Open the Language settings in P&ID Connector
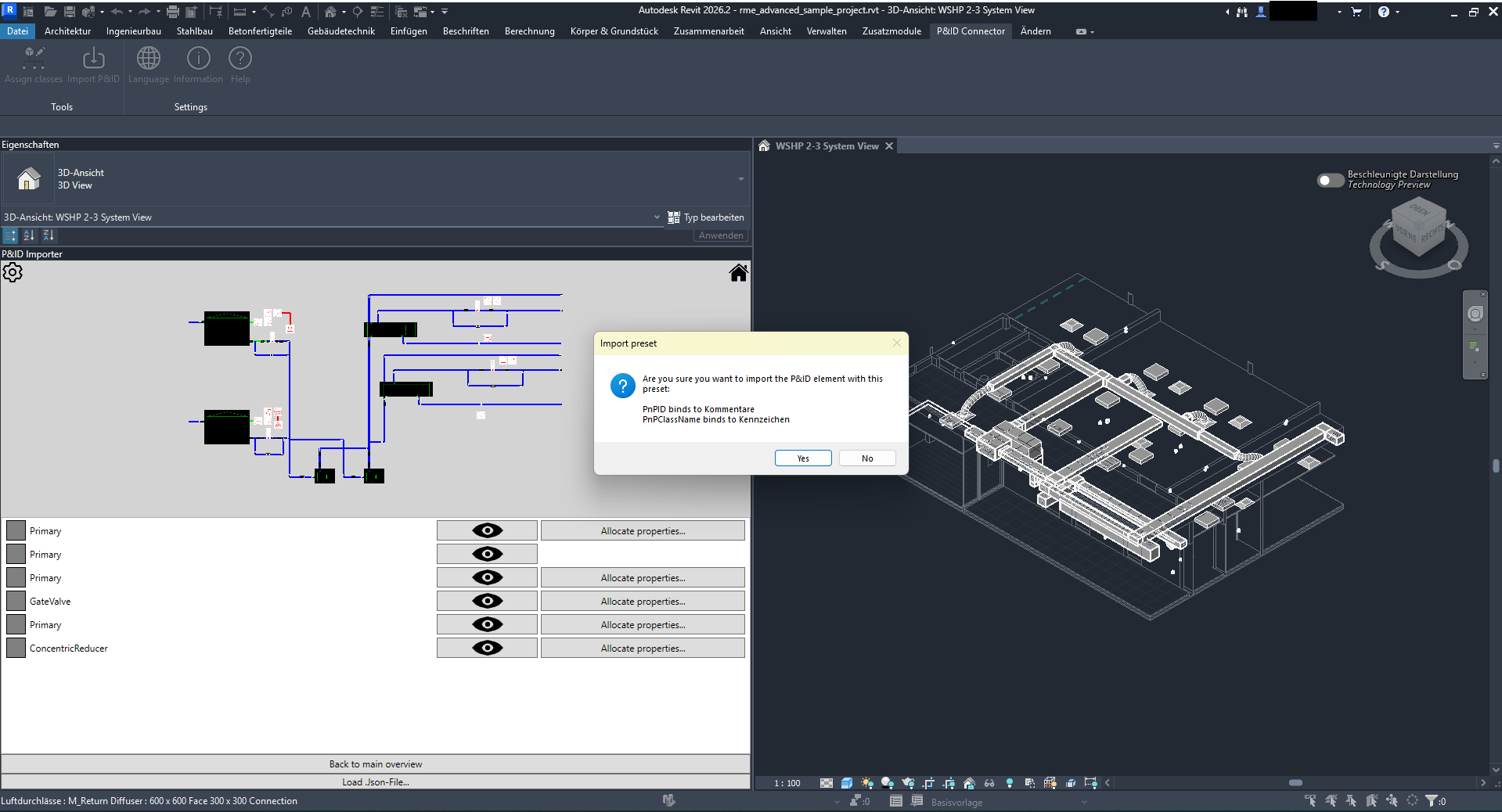The image size is (1502, 812). [148, 64]
